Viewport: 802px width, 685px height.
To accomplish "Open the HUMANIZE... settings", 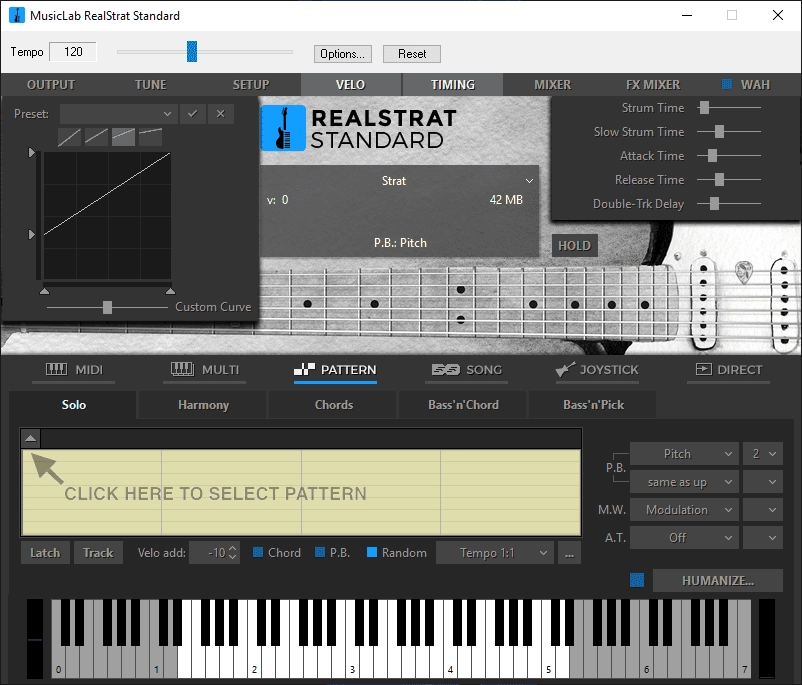I will tap(718, 581).
